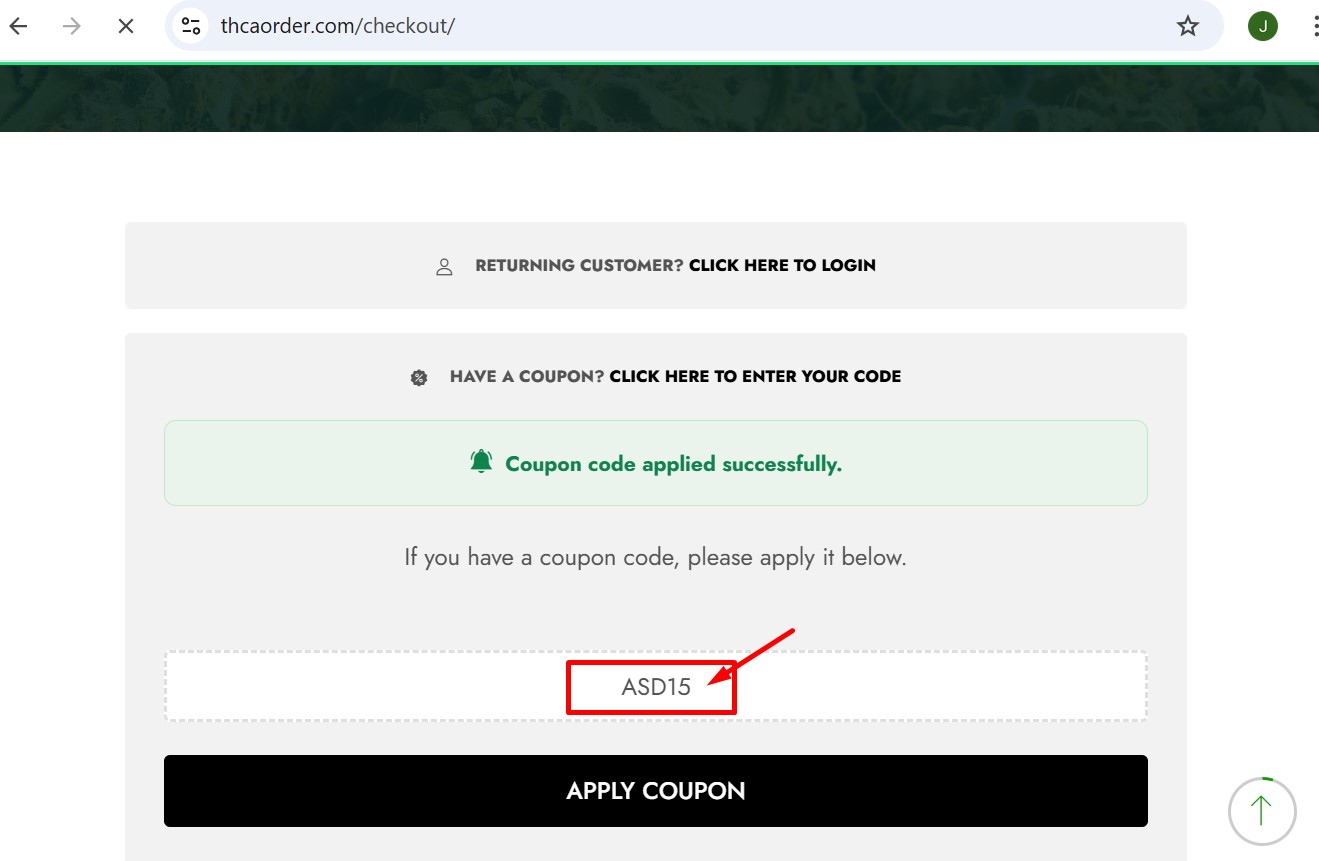Expand the returning customer login section
This screenshot has width=1319, height=861.
coord(782,265)
